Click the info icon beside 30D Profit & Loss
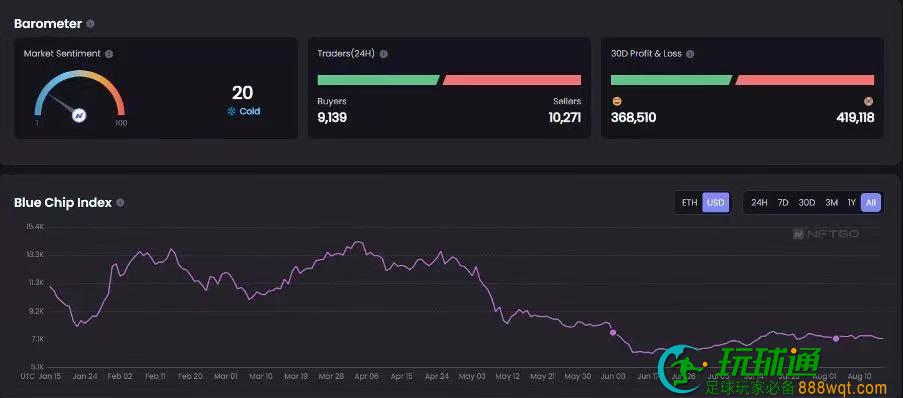The height and width of the screenshot is (398, 904). pos(690,54)
